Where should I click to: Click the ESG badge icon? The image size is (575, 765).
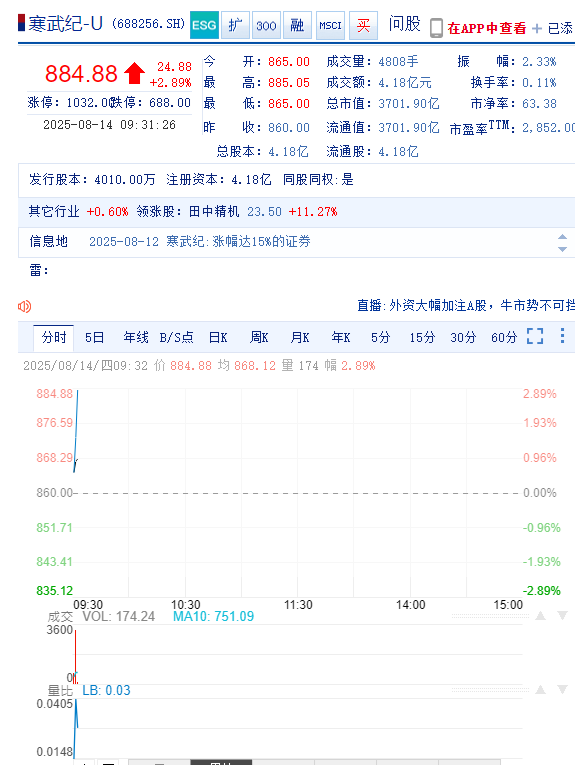[x=204, y=25]
